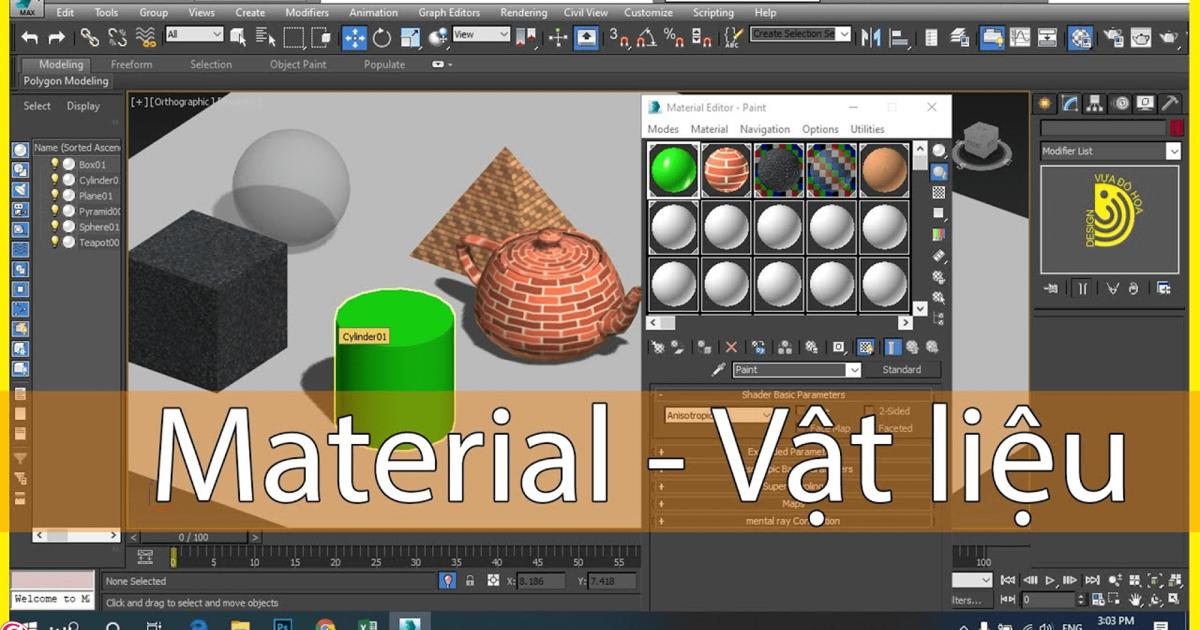This screenshot has width=1200, height=630.
Task: Activate the Select and Link tool
Action: point(90,38)
